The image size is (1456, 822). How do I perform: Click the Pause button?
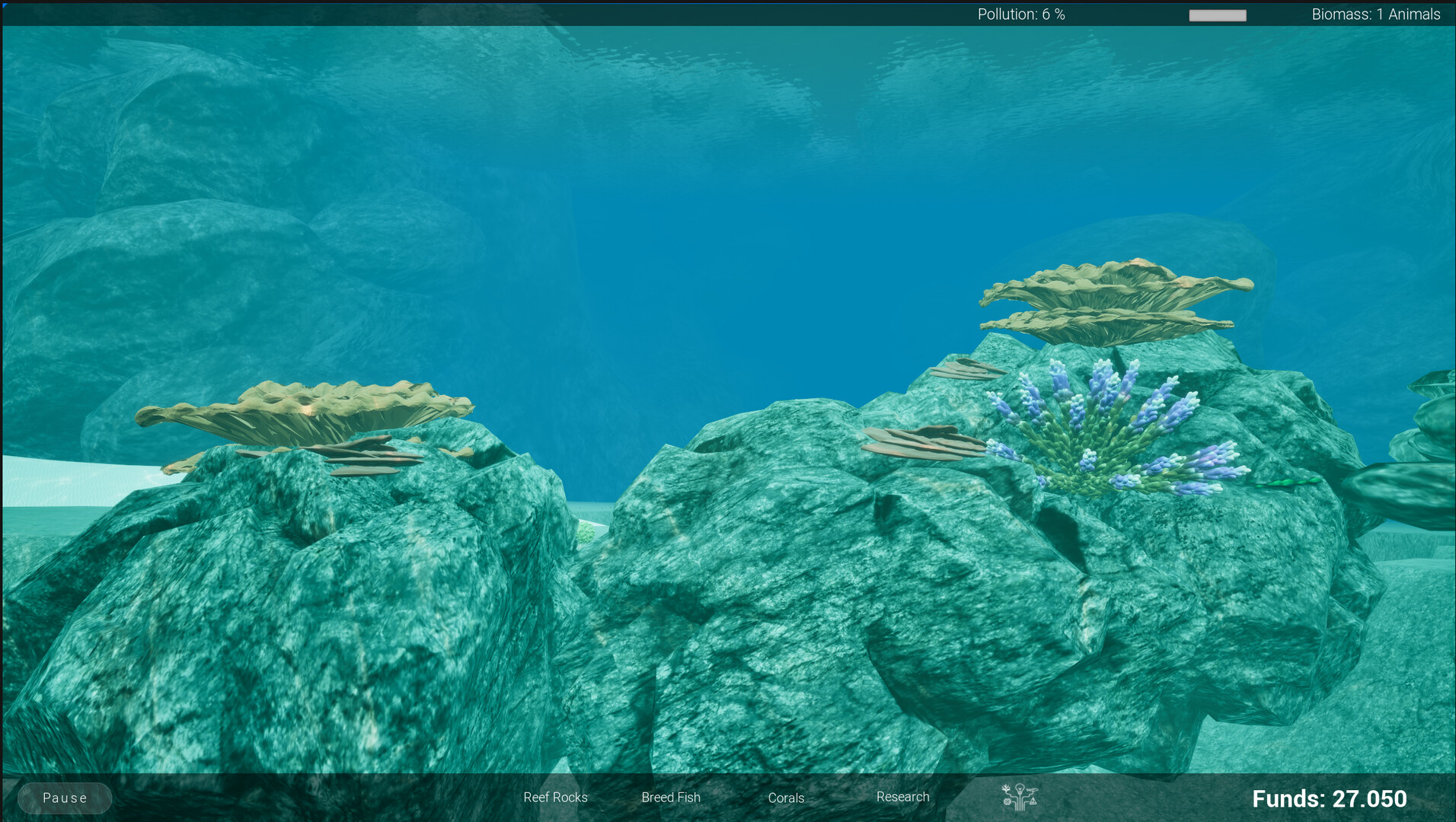point(64,798)
